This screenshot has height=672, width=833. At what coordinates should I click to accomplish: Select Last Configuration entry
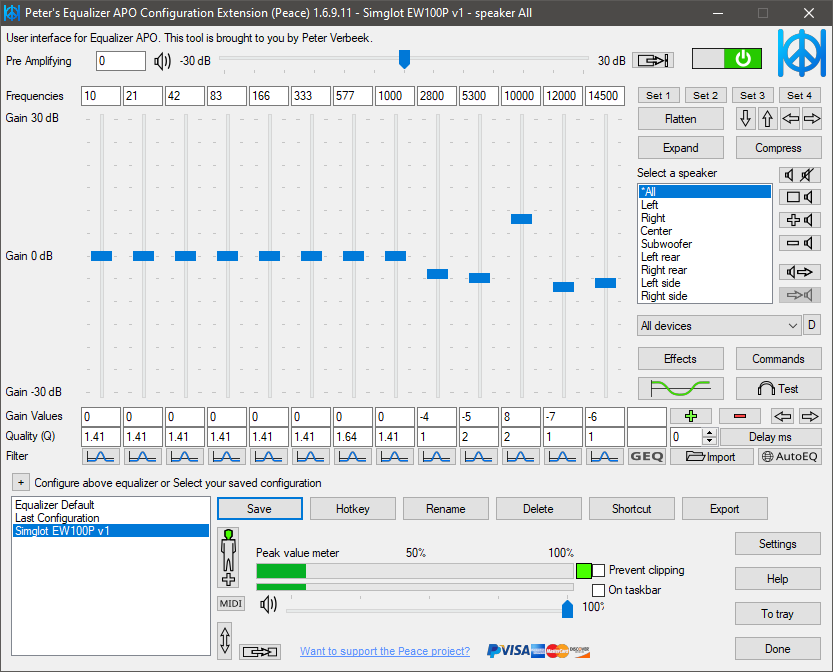pyautogui.click(x=110, y=518)
